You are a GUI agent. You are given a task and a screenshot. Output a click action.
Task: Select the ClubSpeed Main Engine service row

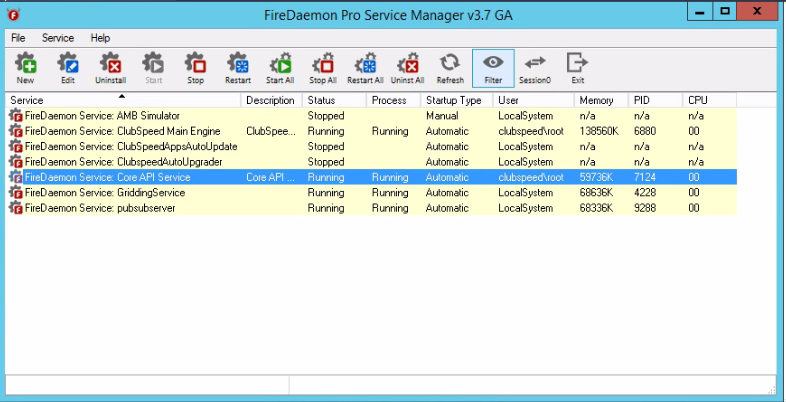click(x=371, y=131)
